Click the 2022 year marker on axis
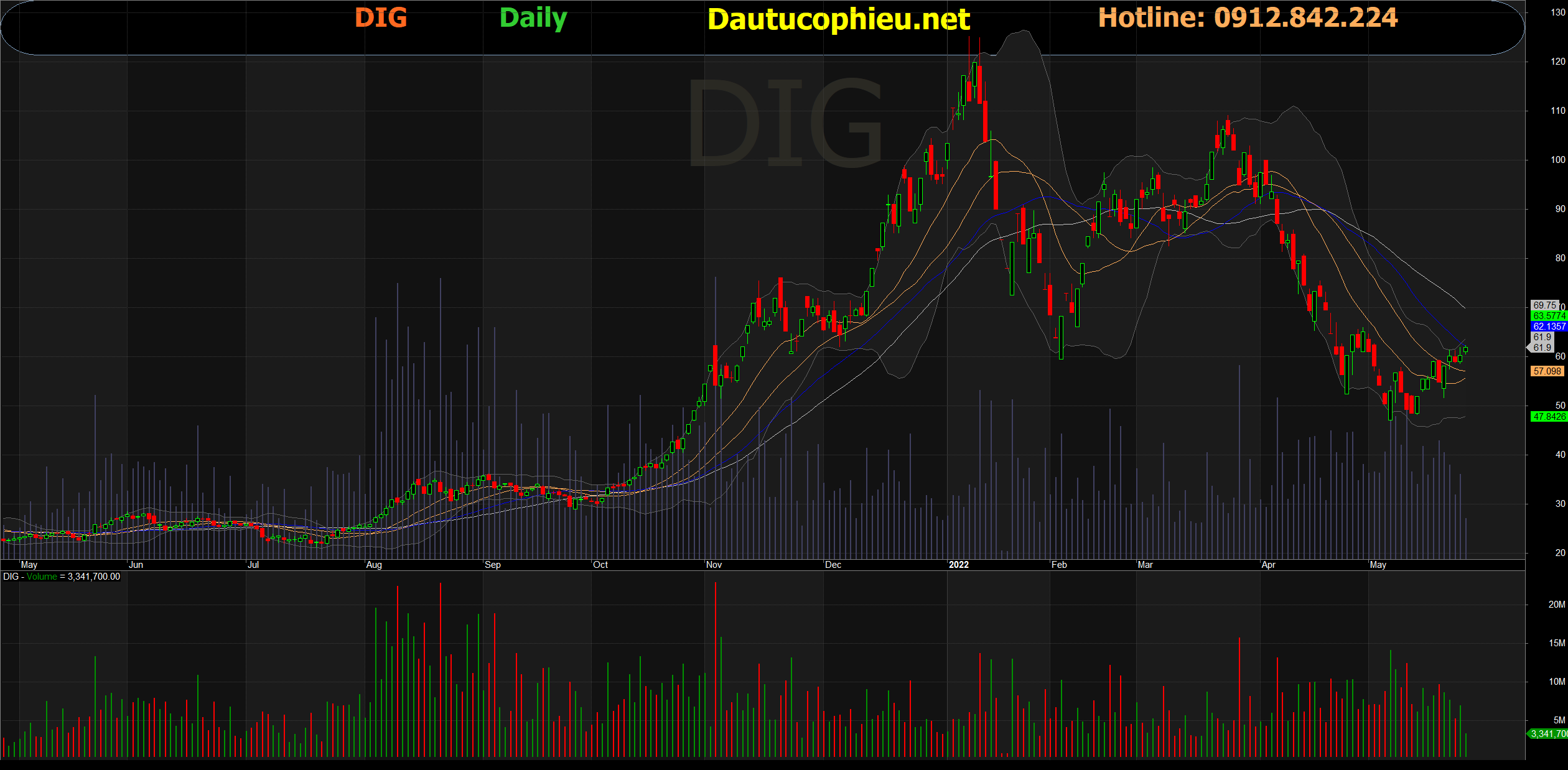 (958, 565)
